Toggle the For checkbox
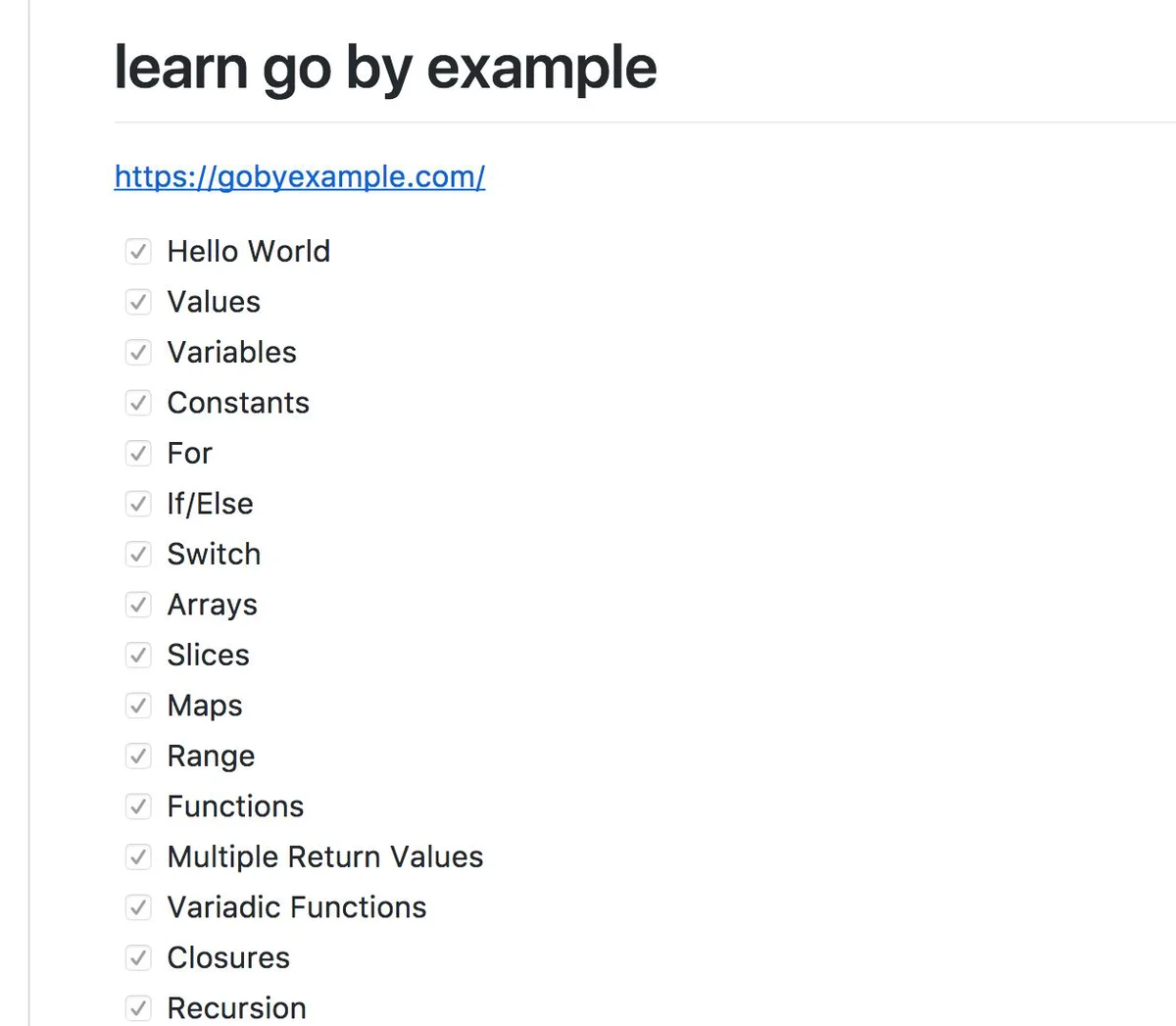The width and height of the screenshot is (1176, 1026). (x=138, y=454)
